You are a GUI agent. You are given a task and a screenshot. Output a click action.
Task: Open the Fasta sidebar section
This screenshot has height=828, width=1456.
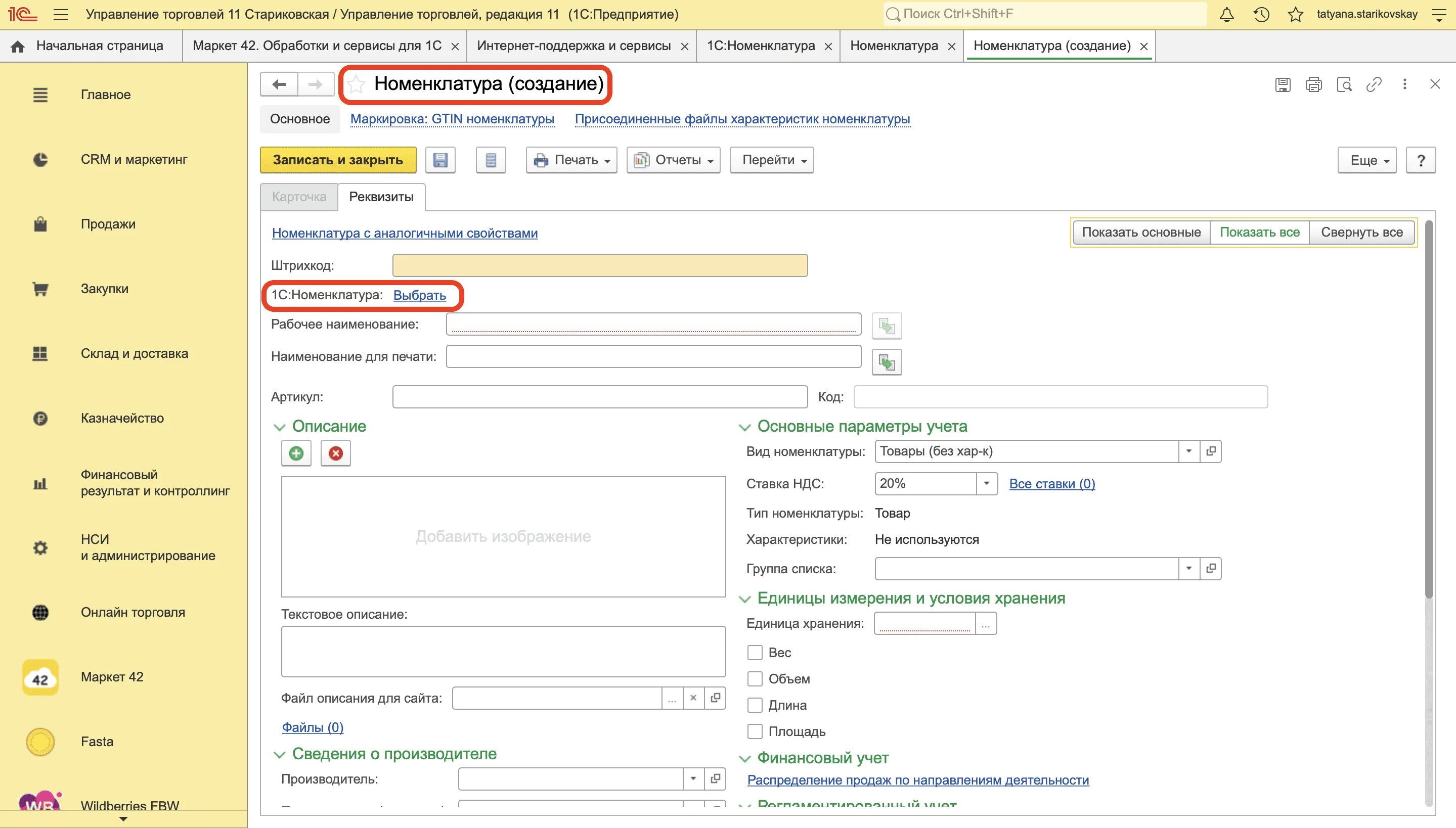pyautogui.click(x=97, y=742)
